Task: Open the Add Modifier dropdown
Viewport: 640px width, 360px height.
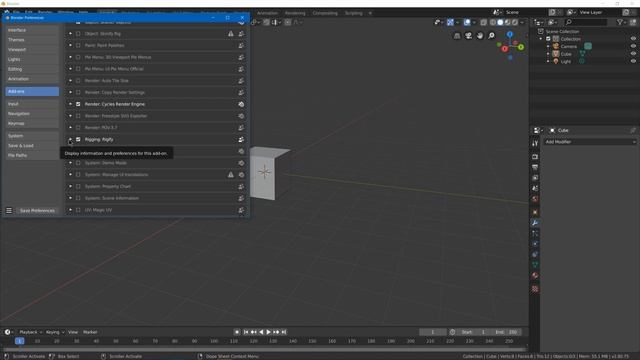Action: tap(590, 142)
